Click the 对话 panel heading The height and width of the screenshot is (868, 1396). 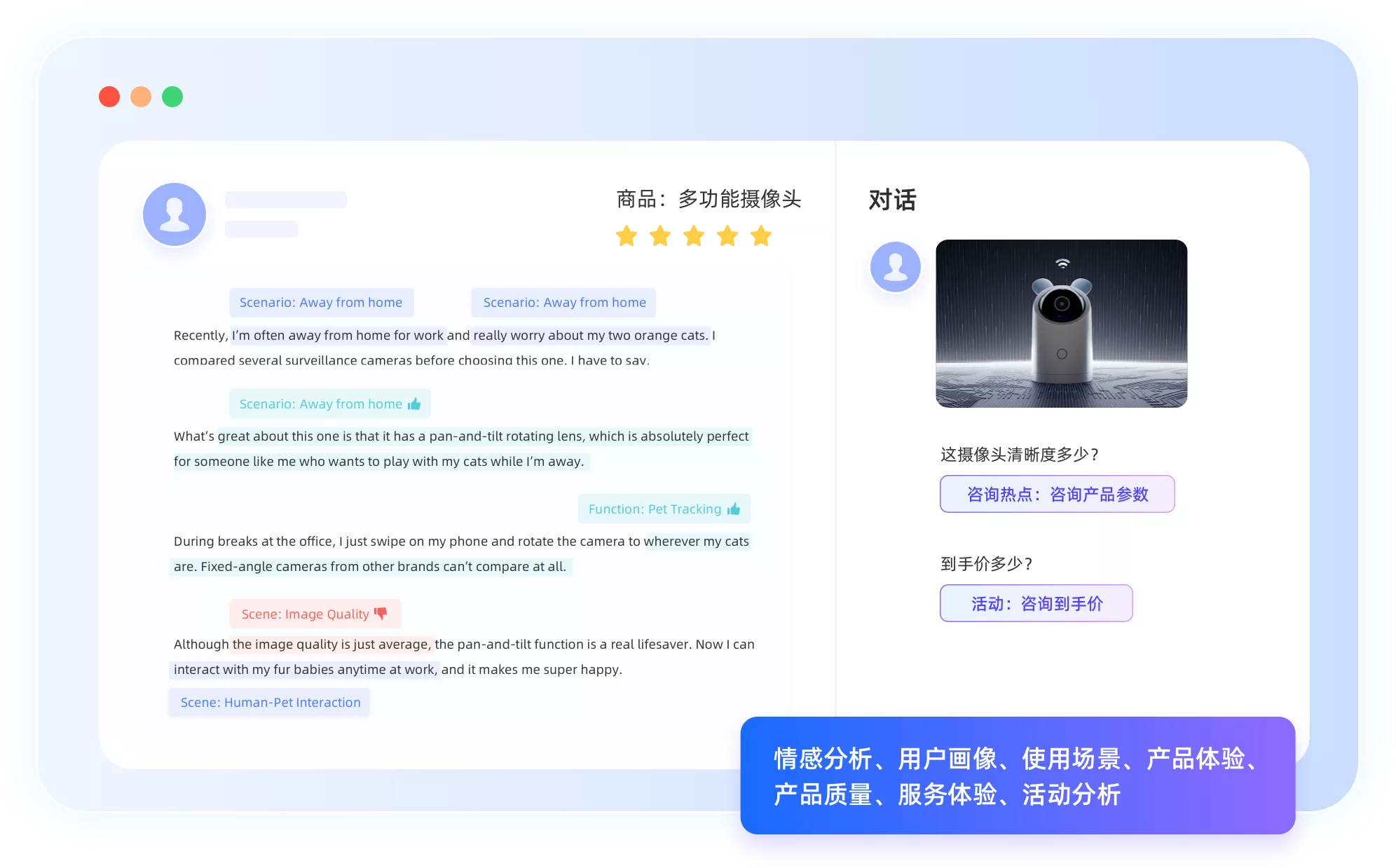coord(892,200)
